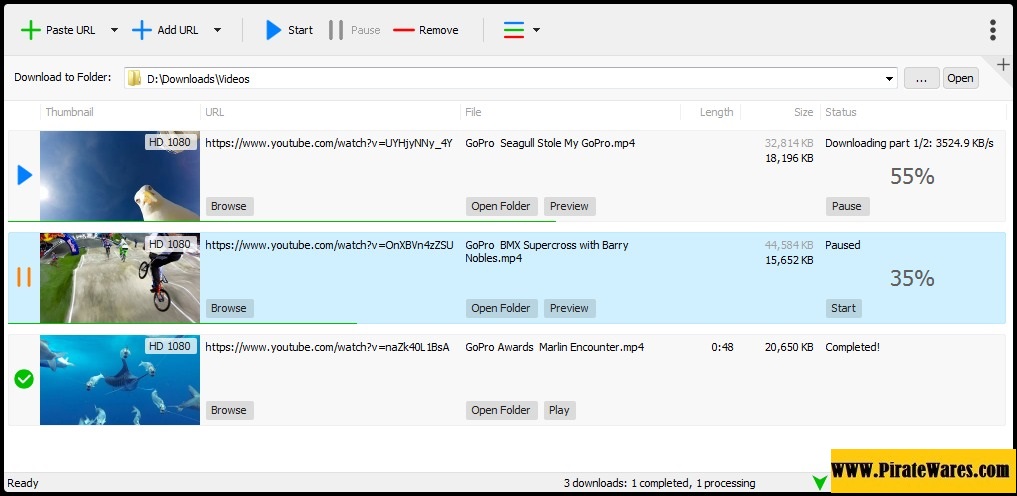The width and height of the screenshot is (1017, 496).
Task: Expand the Paste URL dropdown arrow
Action: point(114,30)
